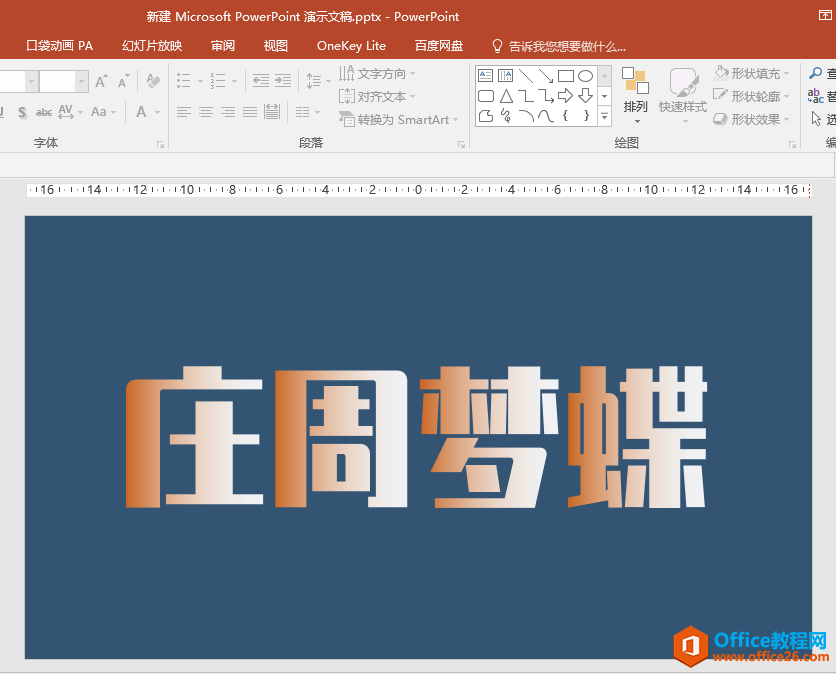Select the arrow line shape
Screen dimensions: 836x674
click(545, 76)
